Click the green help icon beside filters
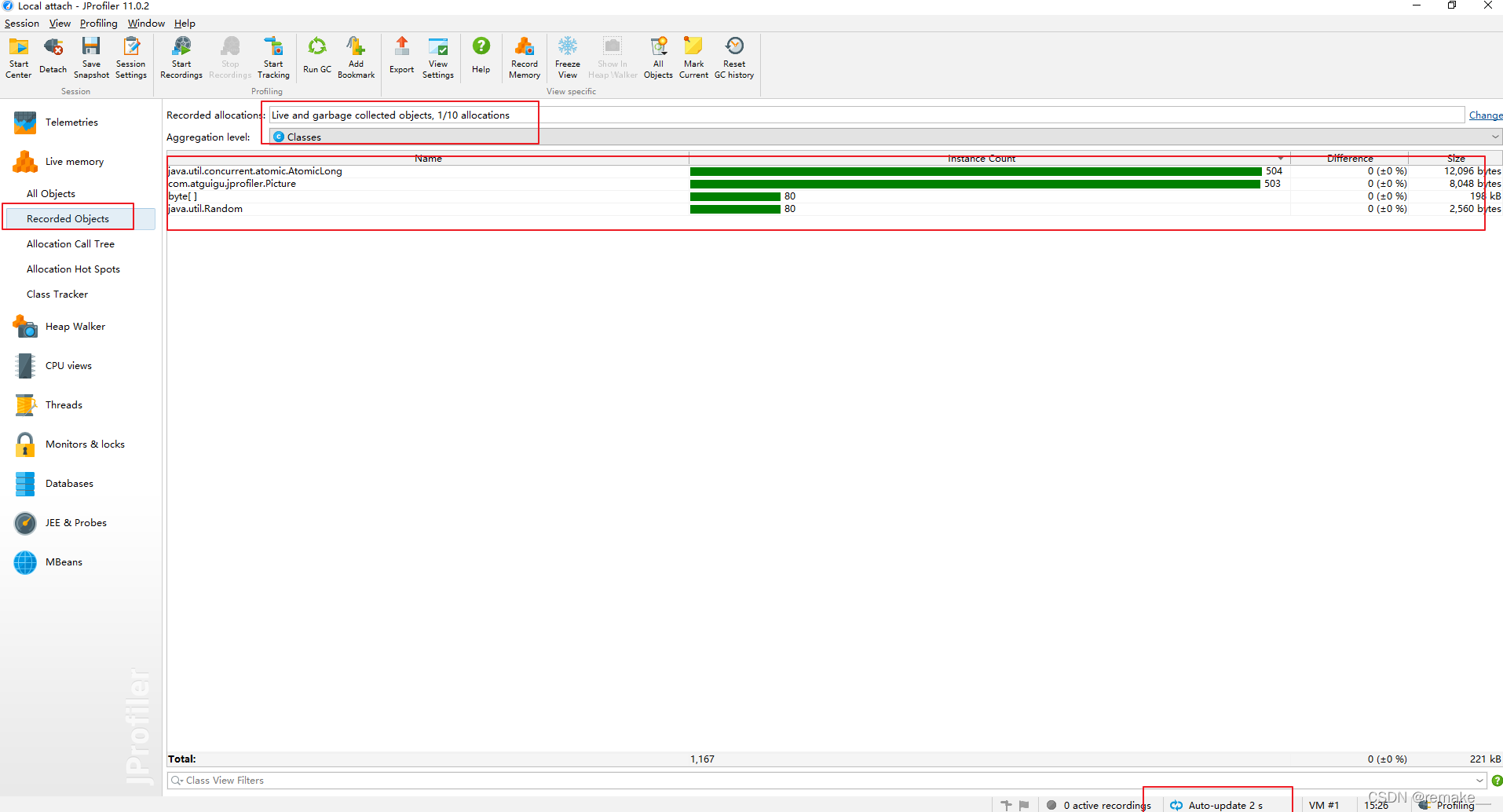This screenshot has width=1503, height=812. 1497,781
